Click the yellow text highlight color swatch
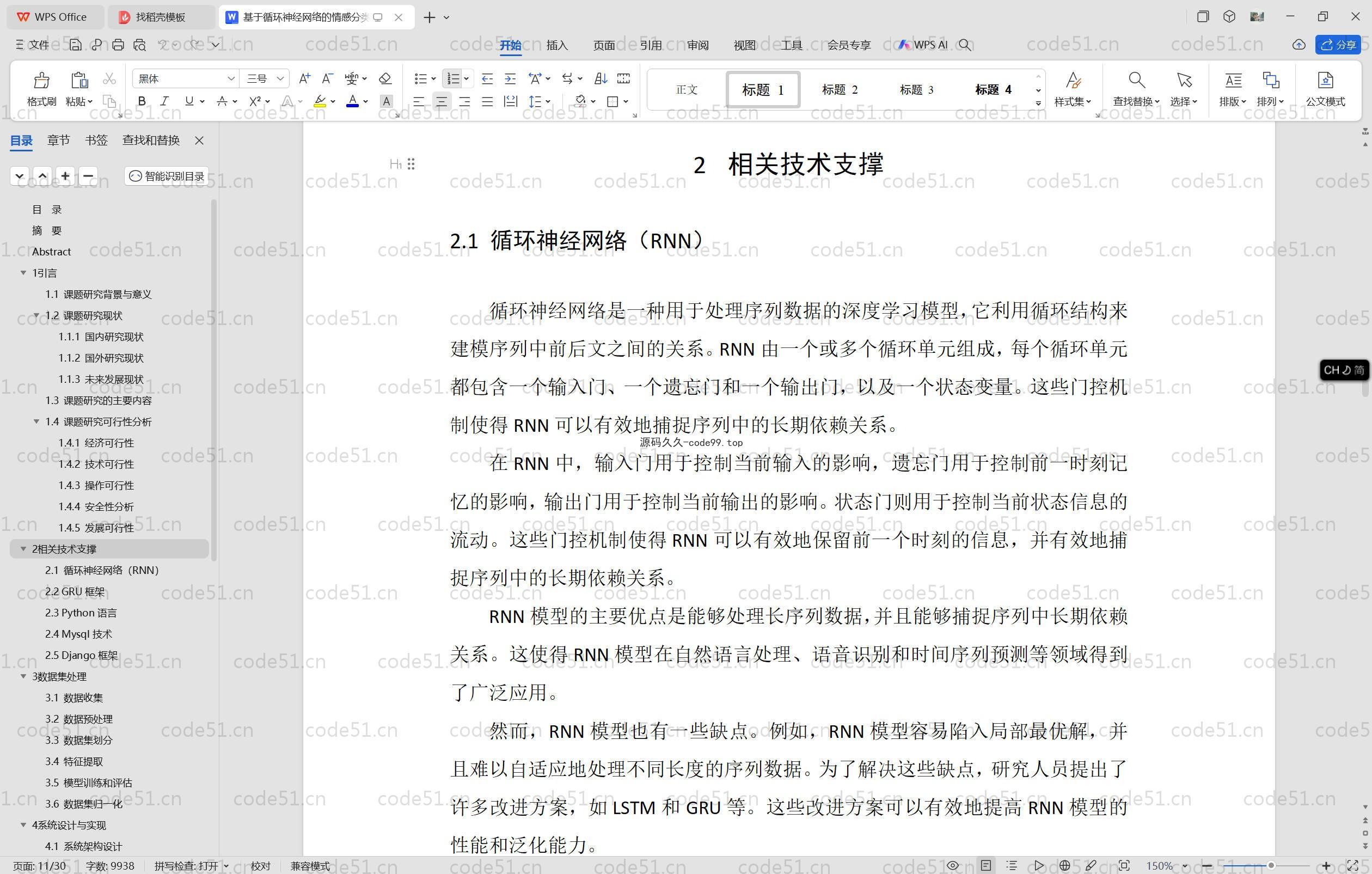 pos(320,101)
